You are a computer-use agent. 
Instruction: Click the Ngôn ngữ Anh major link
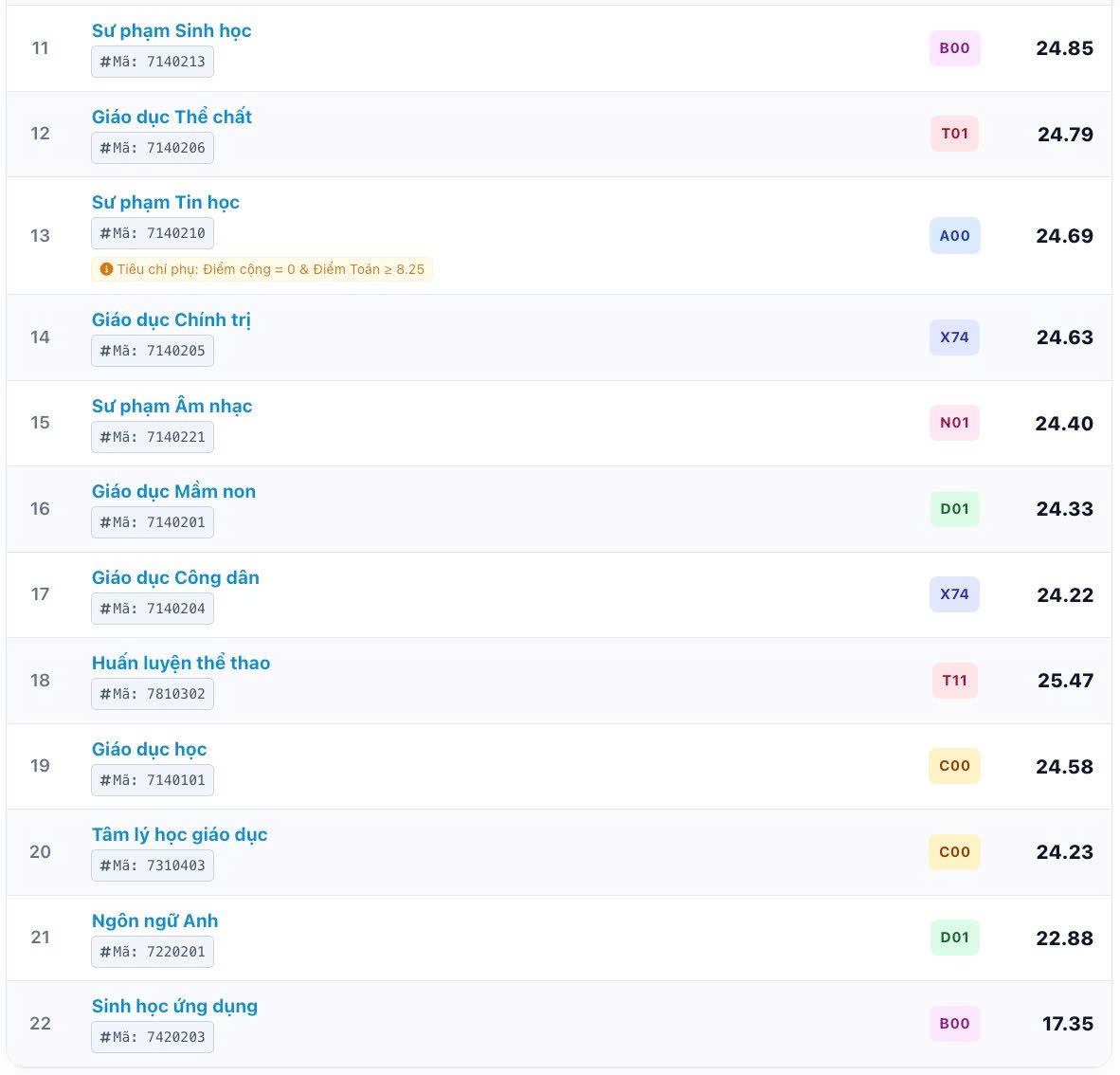pyautogui.click(x=155, y=920)
